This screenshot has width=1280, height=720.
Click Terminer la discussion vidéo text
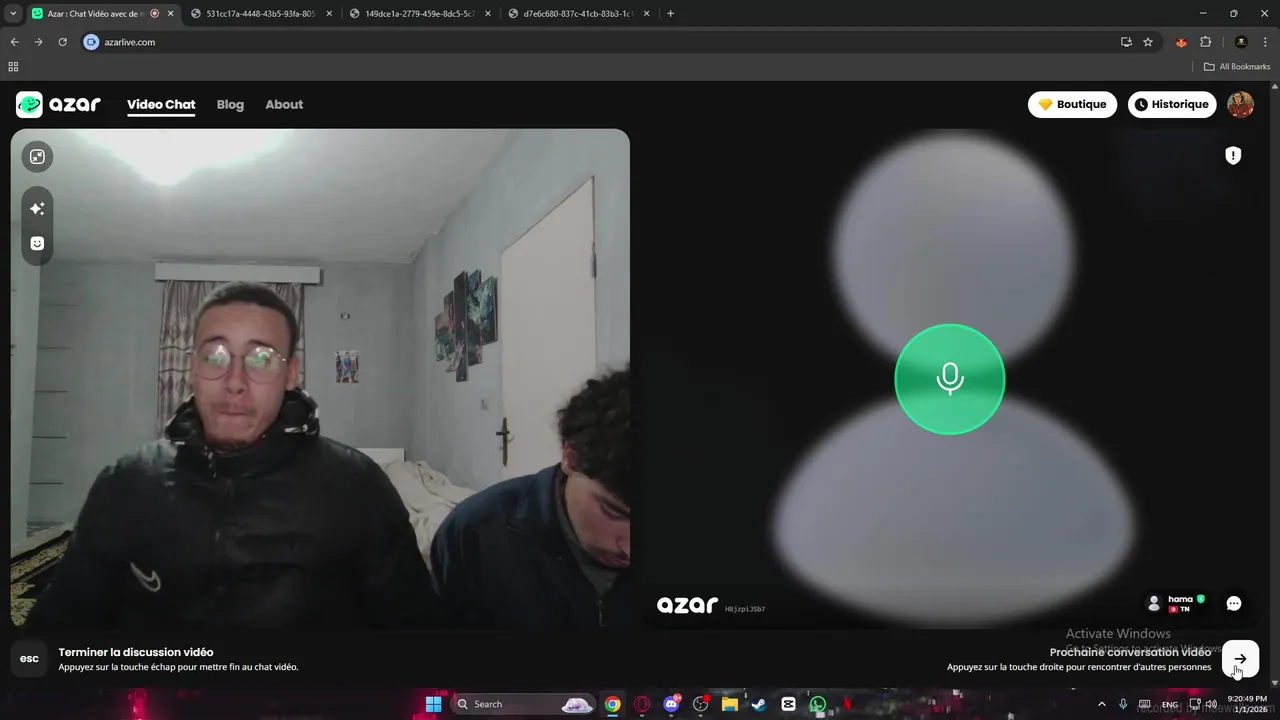[x=136, y=652]
